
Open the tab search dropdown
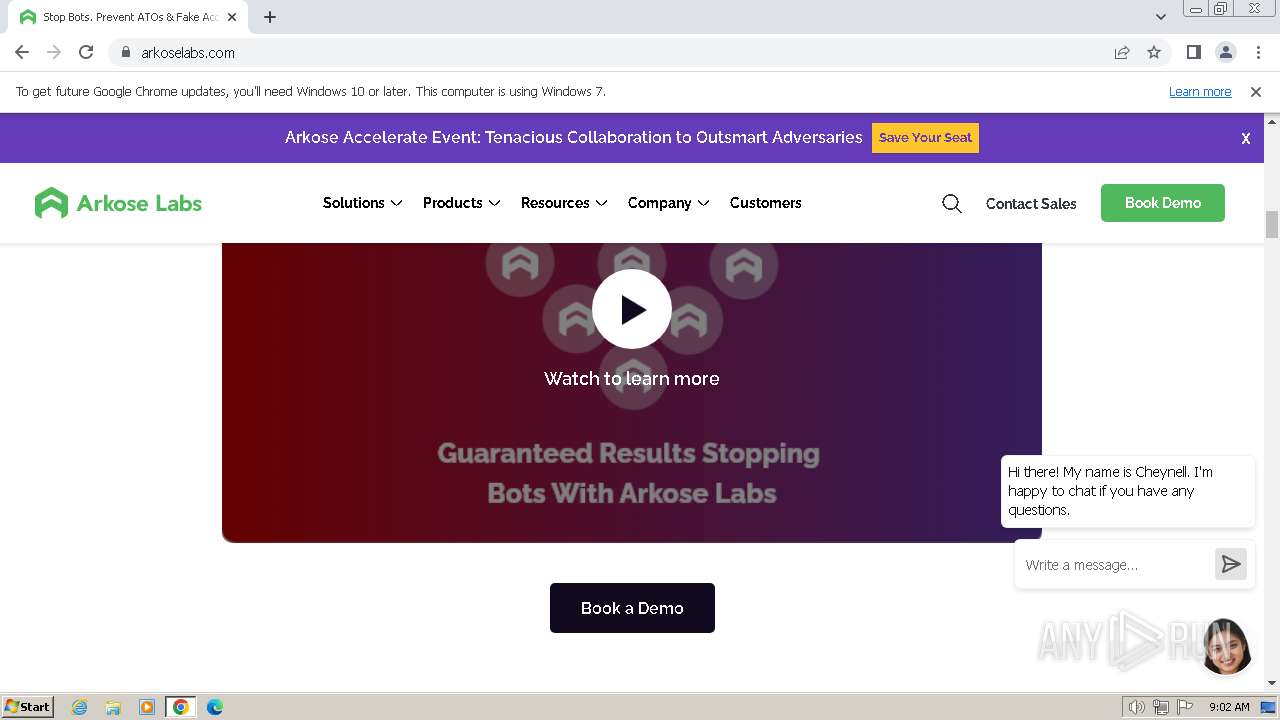[1161, 17]
